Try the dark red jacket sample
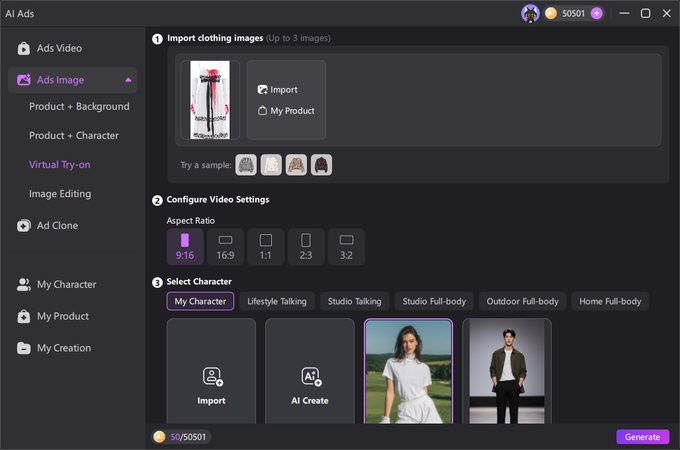Screen dimensions: 680x450 (x=321, y=165)
